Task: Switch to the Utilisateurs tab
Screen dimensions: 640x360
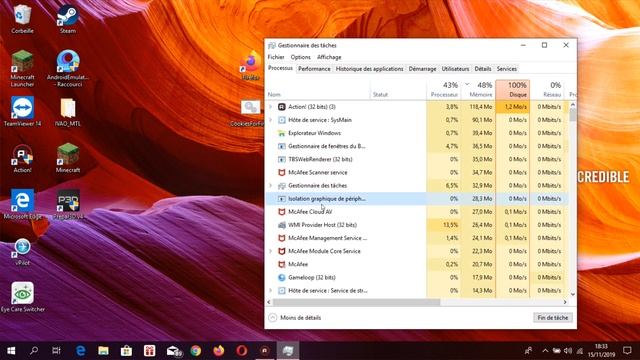Action: (456, 69)
